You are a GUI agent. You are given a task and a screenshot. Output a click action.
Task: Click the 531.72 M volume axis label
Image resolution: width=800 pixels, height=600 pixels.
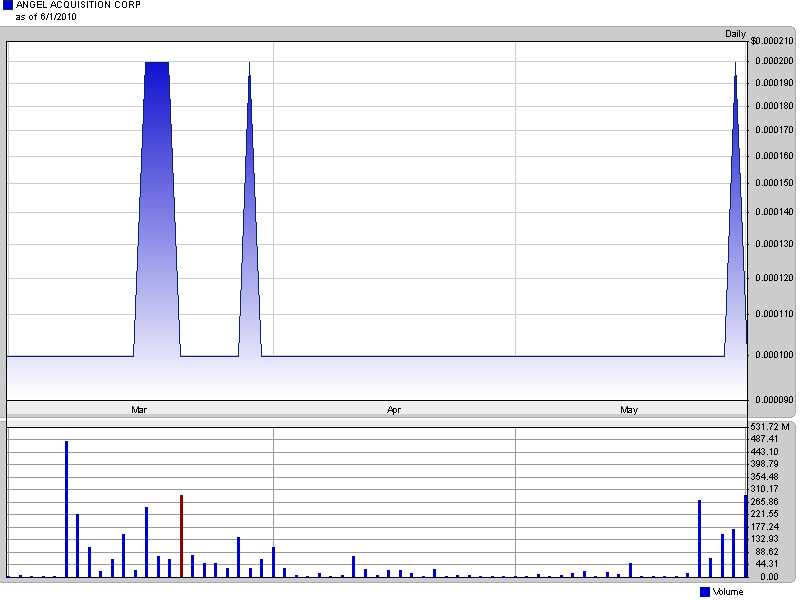tap(771, 427)
